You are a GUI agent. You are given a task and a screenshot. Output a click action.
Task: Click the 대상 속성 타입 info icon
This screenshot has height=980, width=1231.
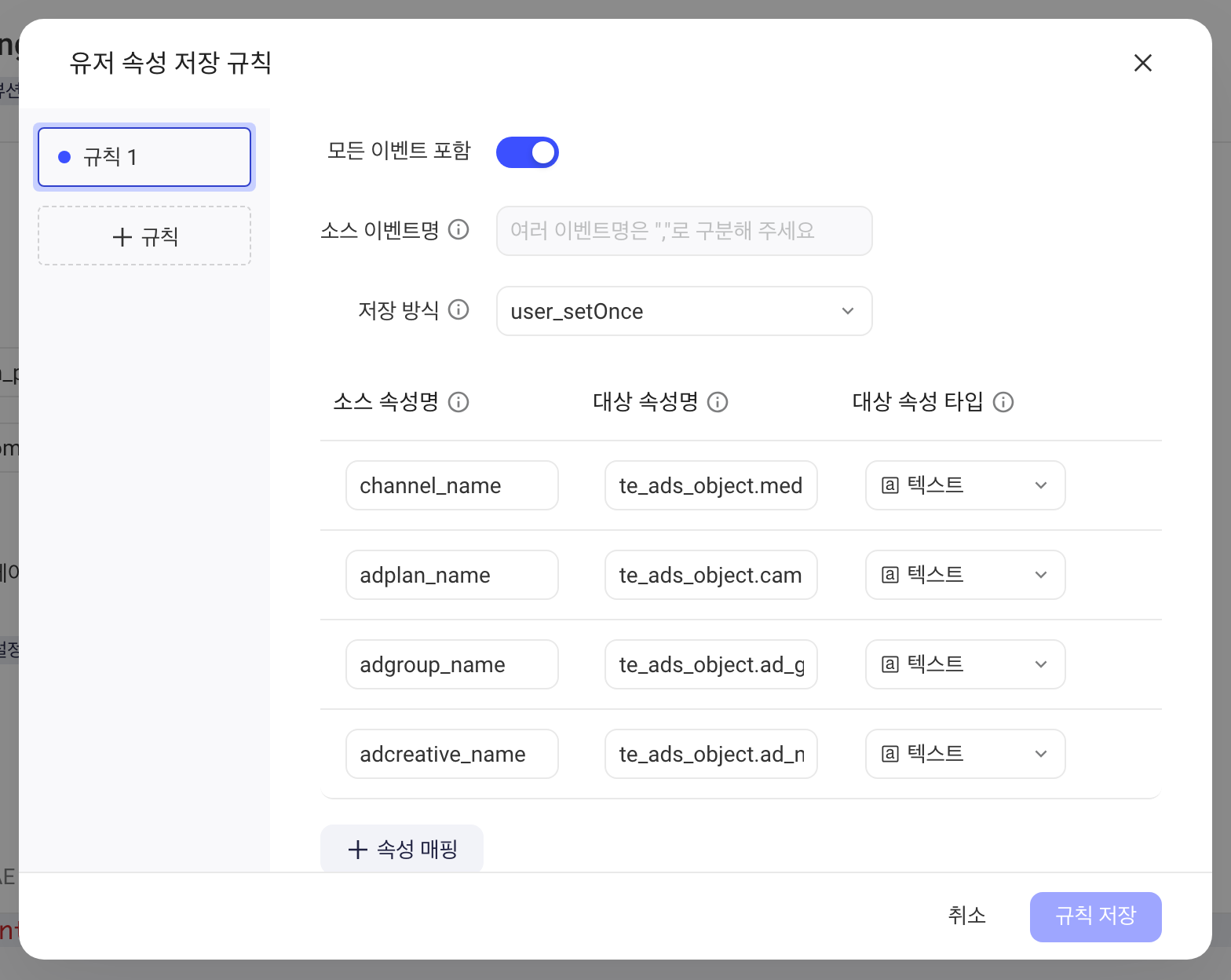[x=1003, y=402]
